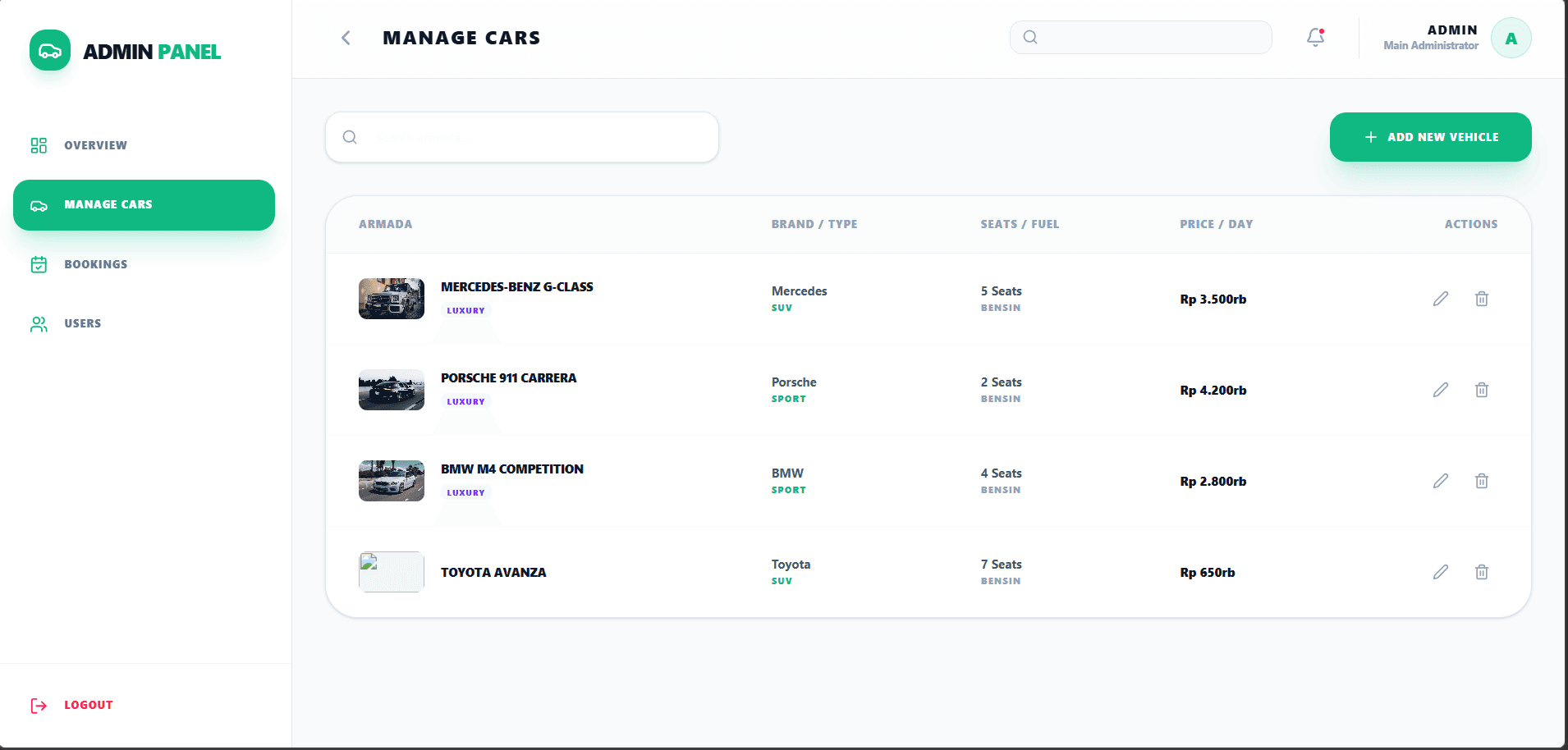
Task: Click the pencil icon for Porsche 911 Carrera
Action: 1441,390
